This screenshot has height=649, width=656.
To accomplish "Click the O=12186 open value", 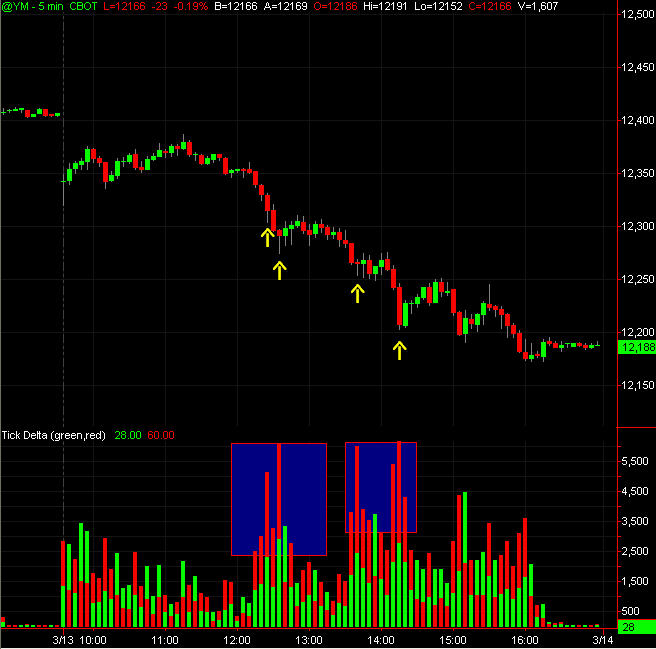I will click(335, 6).
